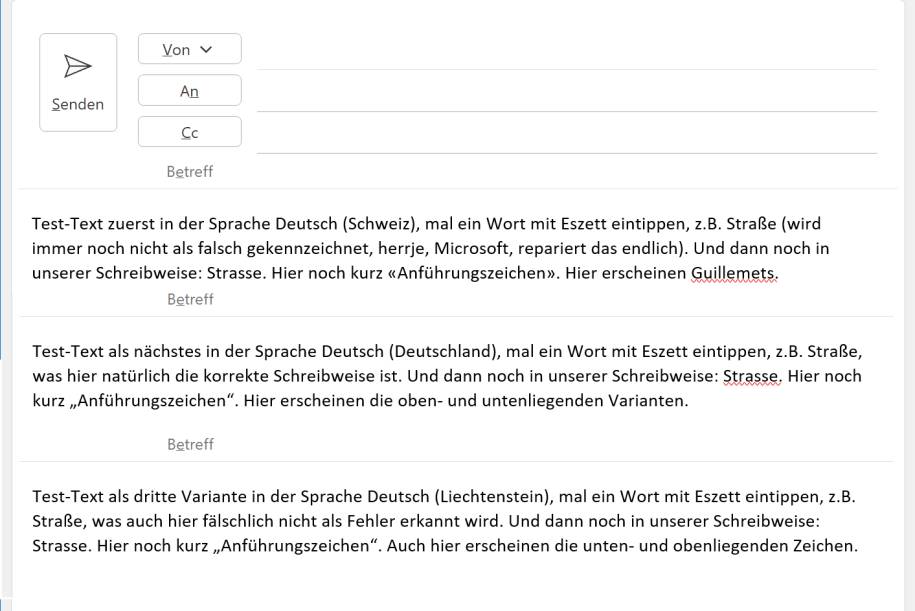Click the Betreff label above the Liechtenstein paragraph
The image size is (915, 611).
tap(190, 445)
